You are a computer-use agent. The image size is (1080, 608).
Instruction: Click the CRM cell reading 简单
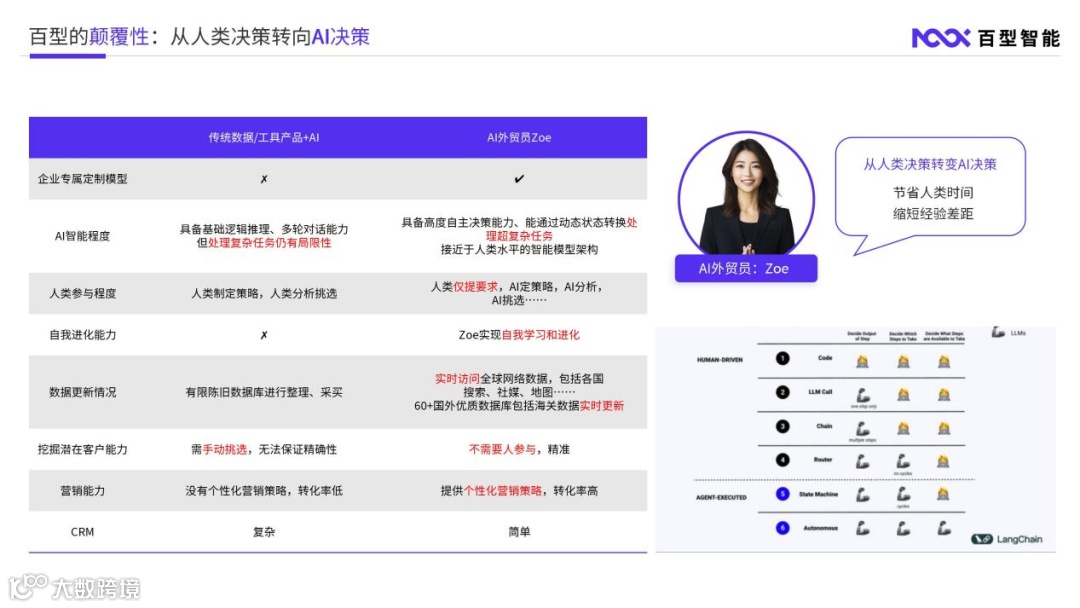(519, 532)
